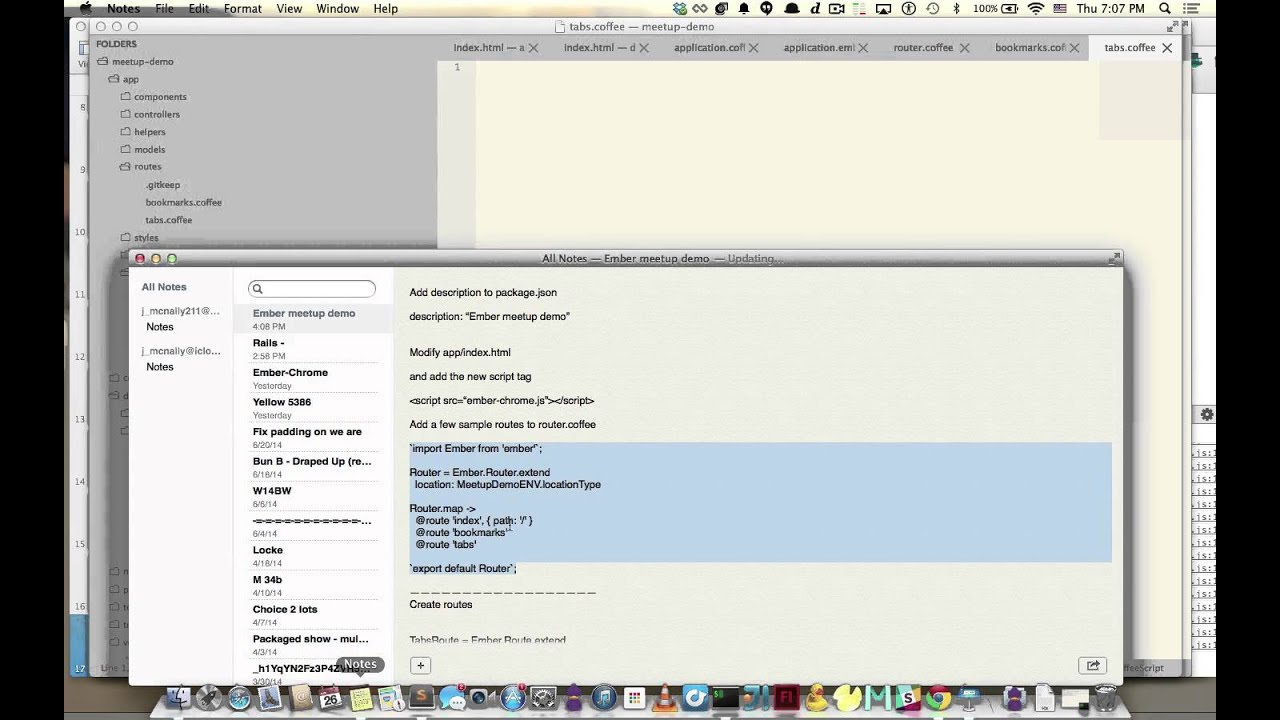Close the tabs.coffee tab
Image resolution: width=1280 pixels, height=720 pixels.
(x=1167, y=47)
